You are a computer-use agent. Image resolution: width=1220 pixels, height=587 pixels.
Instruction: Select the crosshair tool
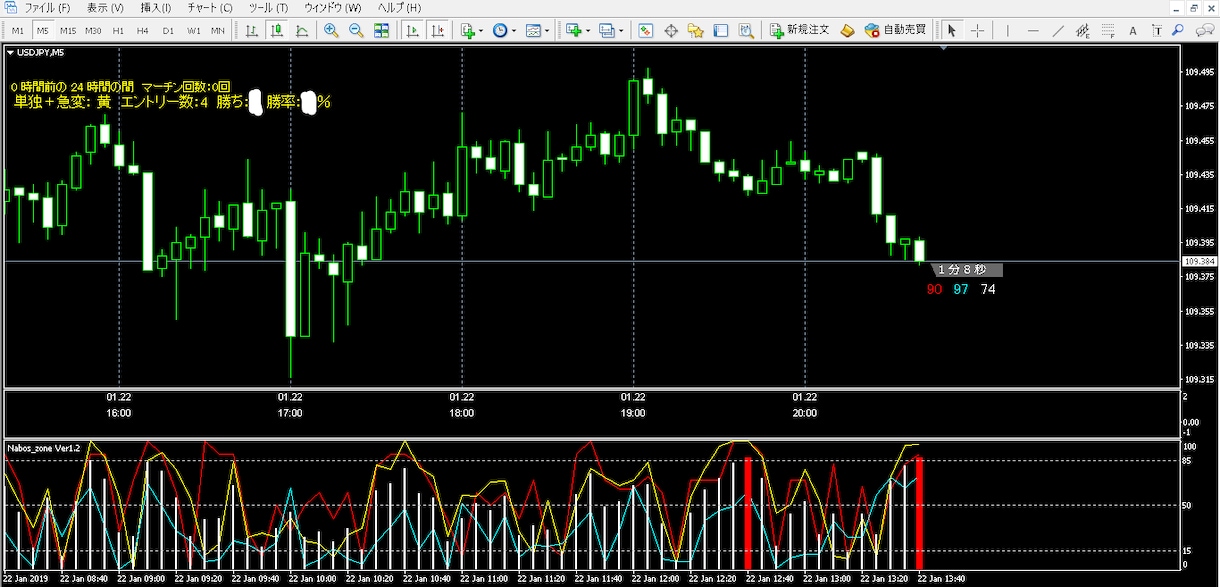(x=977, y=30)
